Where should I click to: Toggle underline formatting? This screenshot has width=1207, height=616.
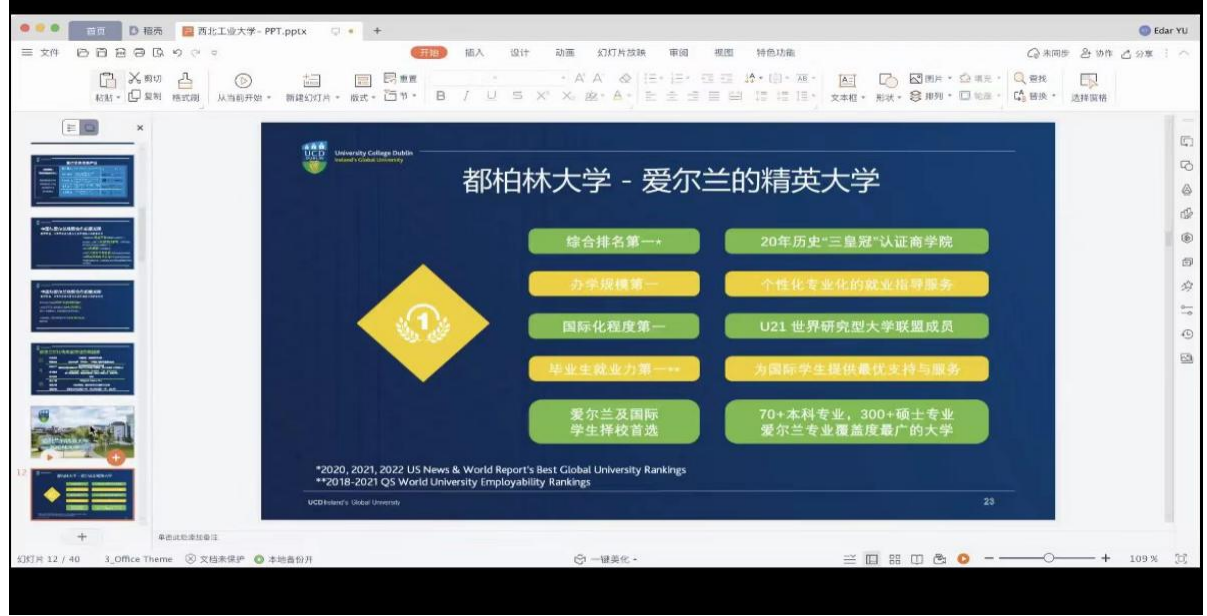(491, 96)
